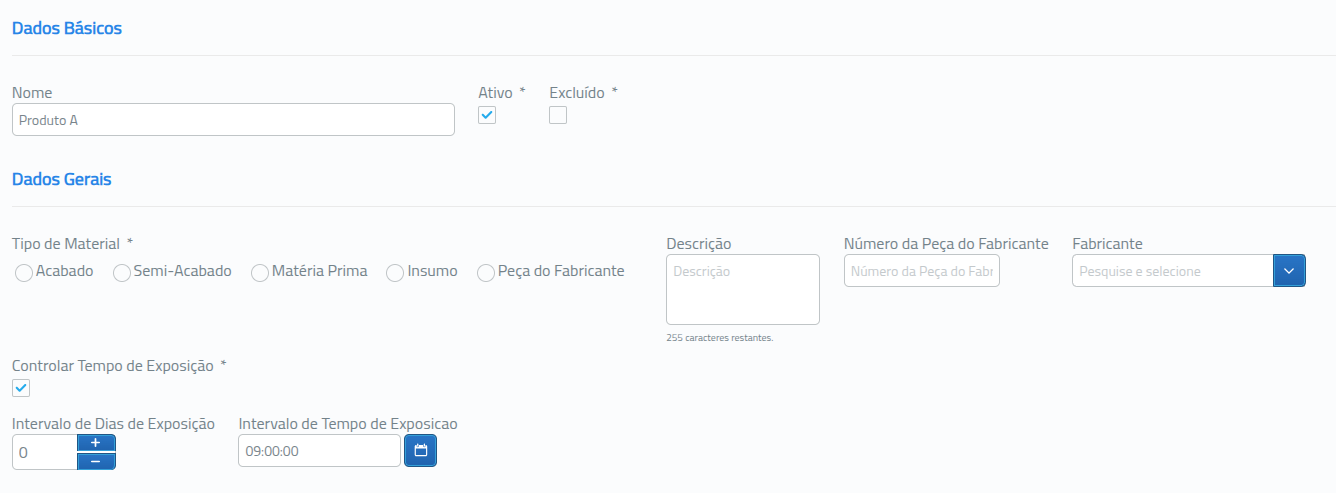Image resolution: width=1336 pixels, height=493 pixels.
Task: Decrease exposure days with minus button
Action: (96, 461)
